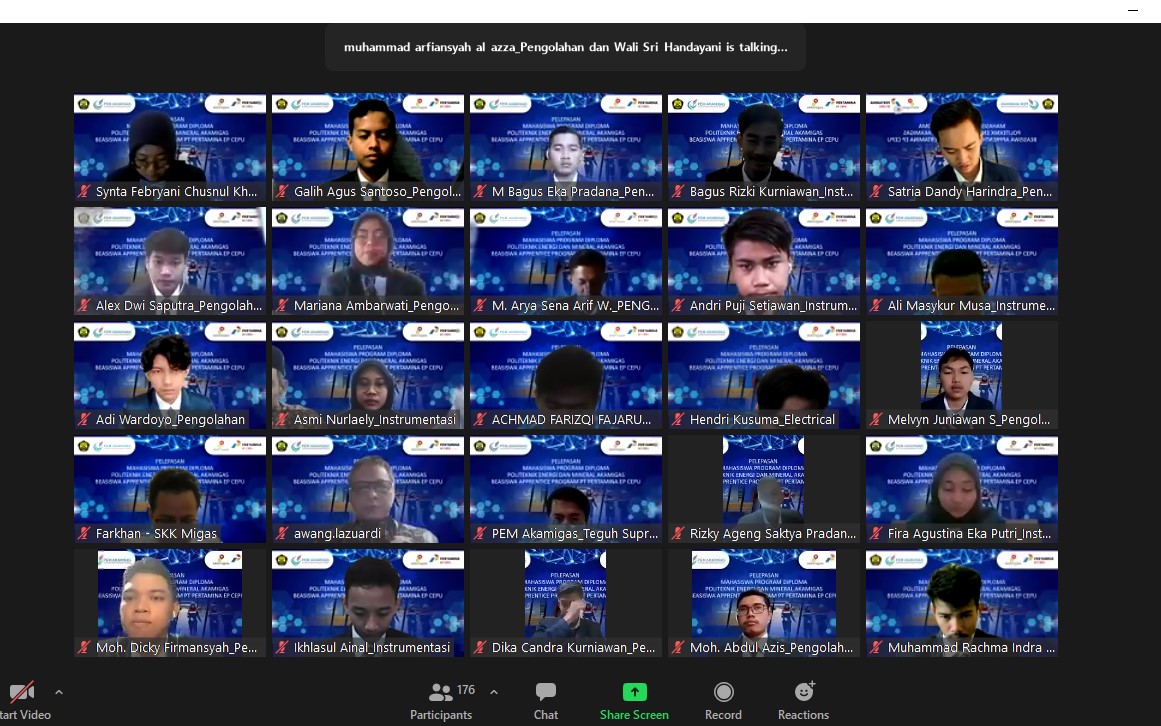
Task: Click the Ikhlasul Ainal_Instrumentasi name label
Action: point(371,648)
